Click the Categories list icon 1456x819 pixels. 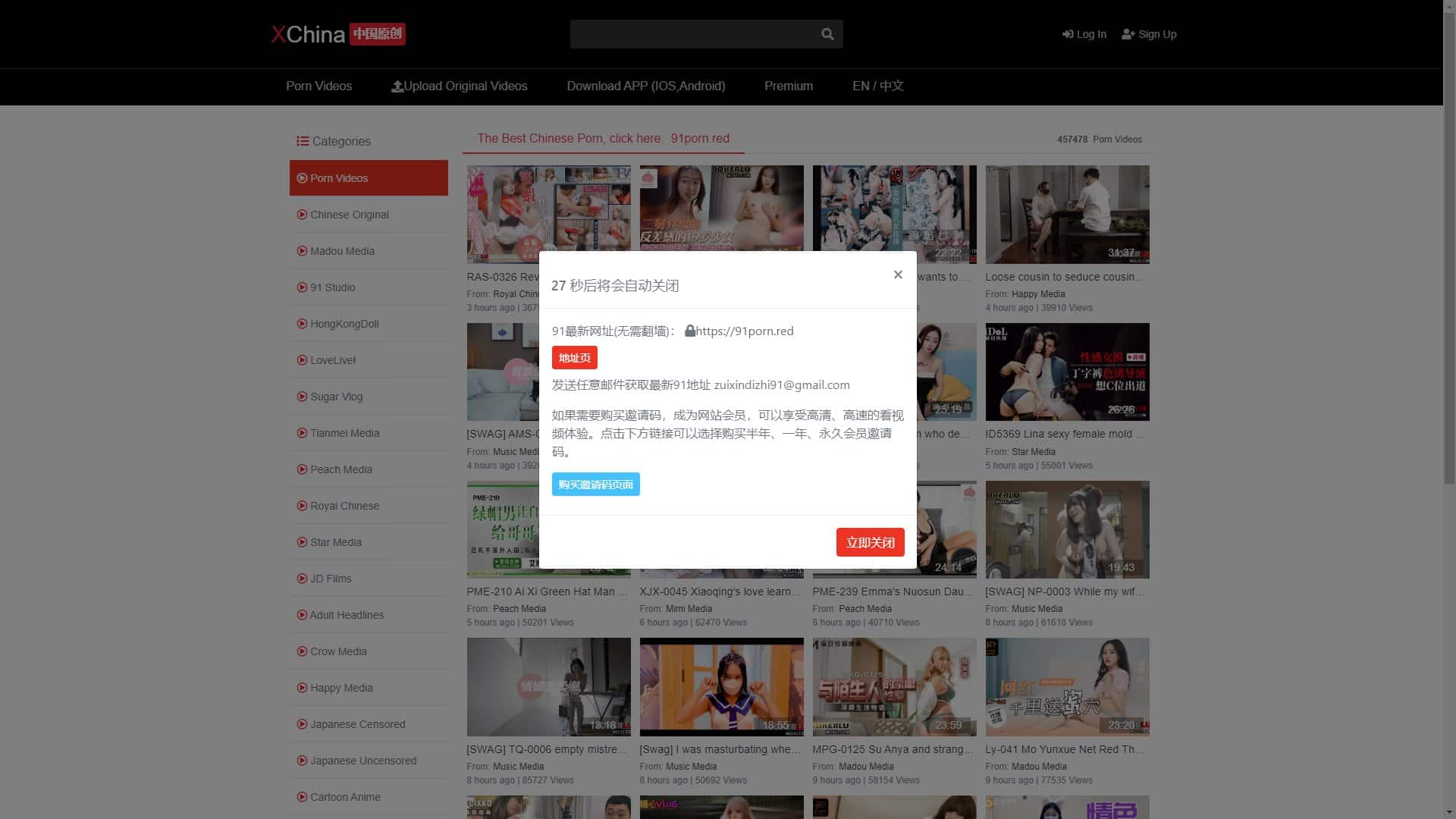click(303, 141)
